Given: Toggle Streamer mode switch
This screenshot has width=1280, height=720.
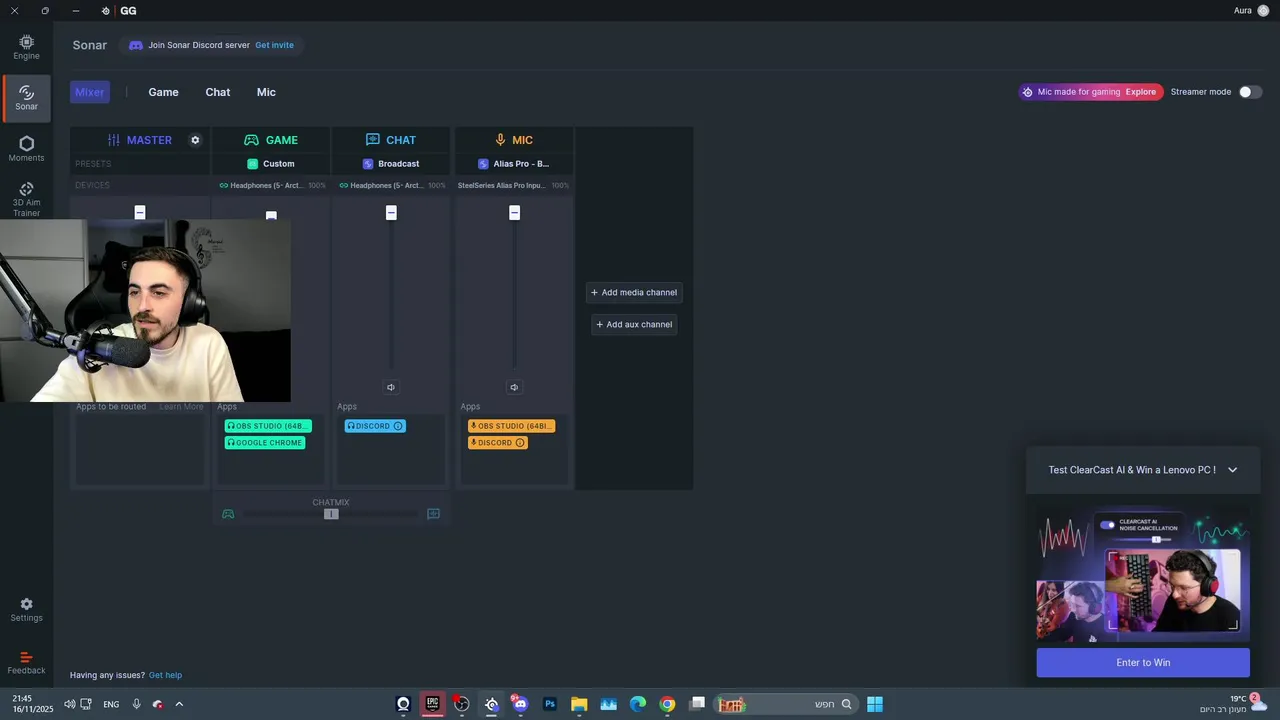Looking at the screenshot, I should pos(1250,92).
